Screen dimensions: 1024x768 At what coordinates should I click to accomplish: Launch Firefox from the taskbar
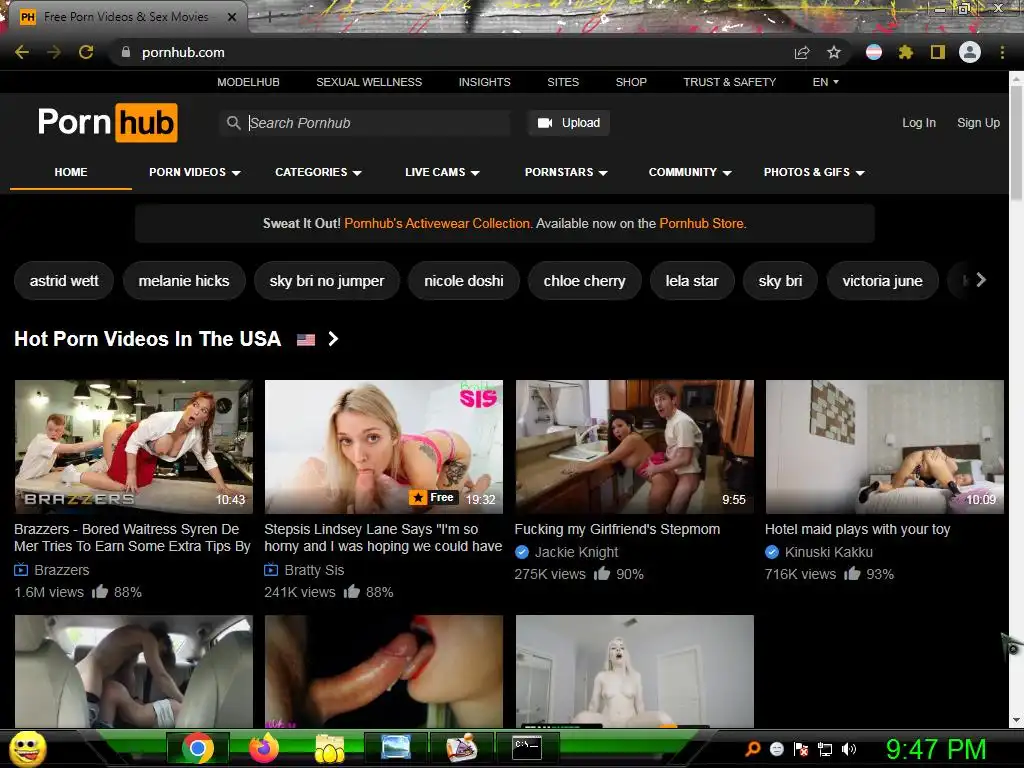pyautogui.click(x=264, y=748)
